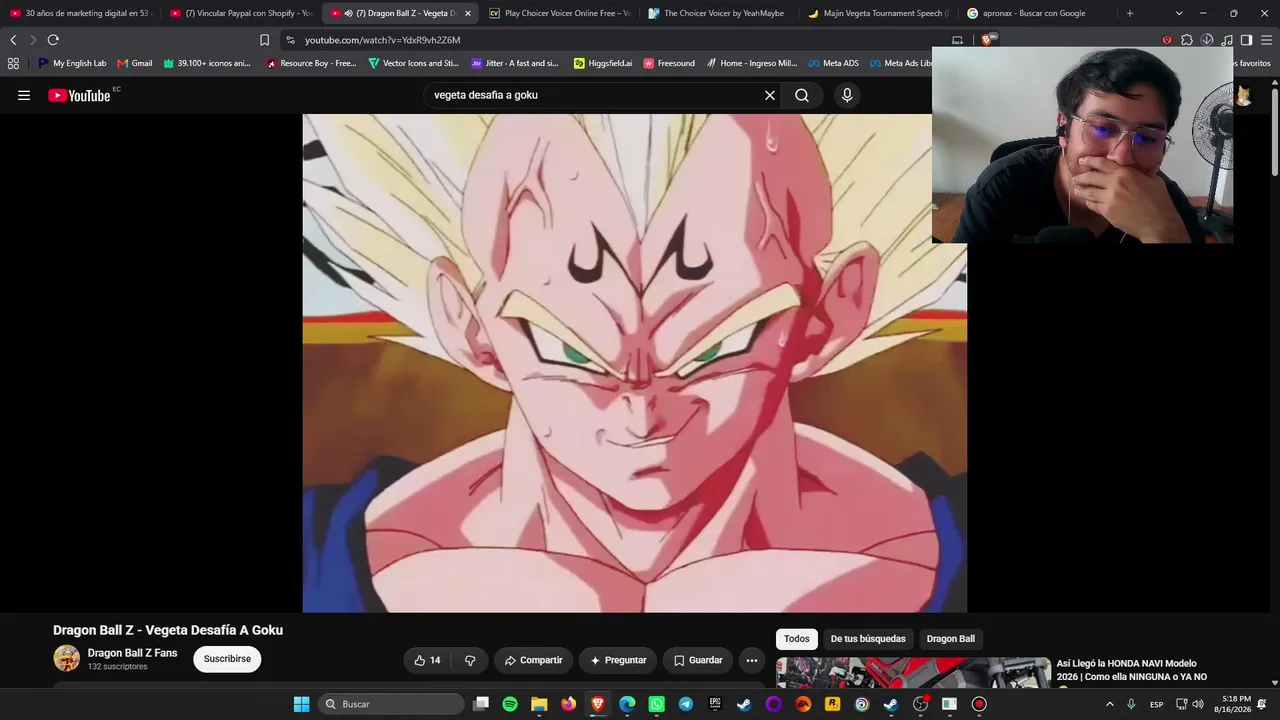Like the video with thumbs up
Image resolution: width=1280 pixels, height=720 pixels.
(427, 660)
